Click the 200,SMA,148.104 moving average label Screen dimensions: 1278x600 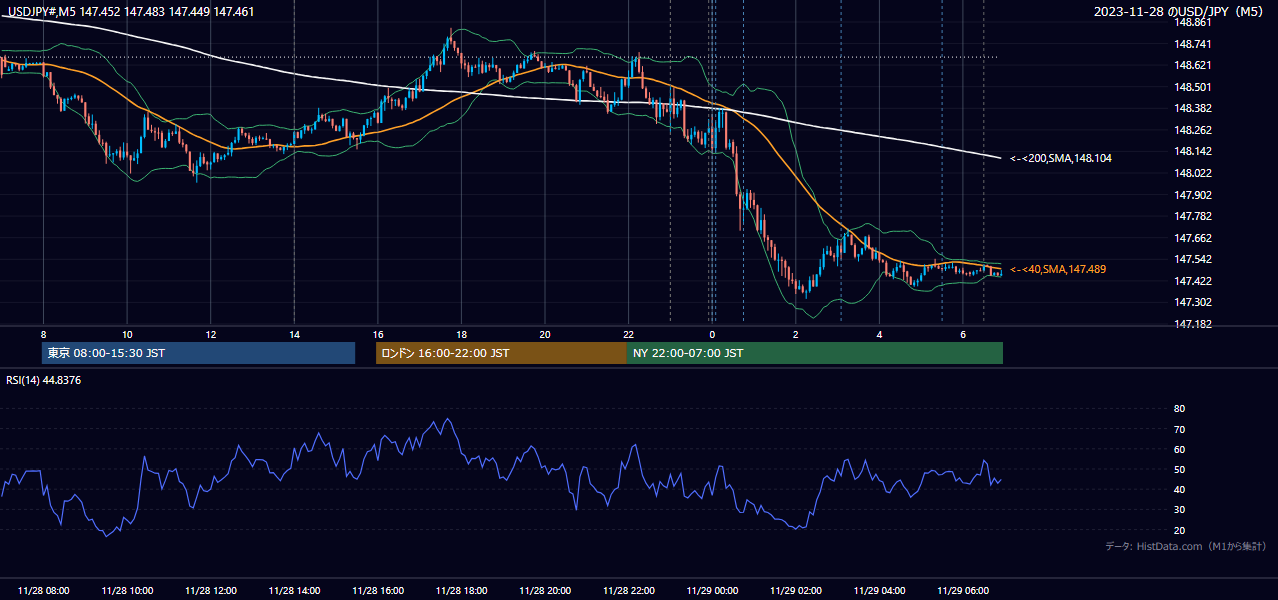tap(1060, 158)
